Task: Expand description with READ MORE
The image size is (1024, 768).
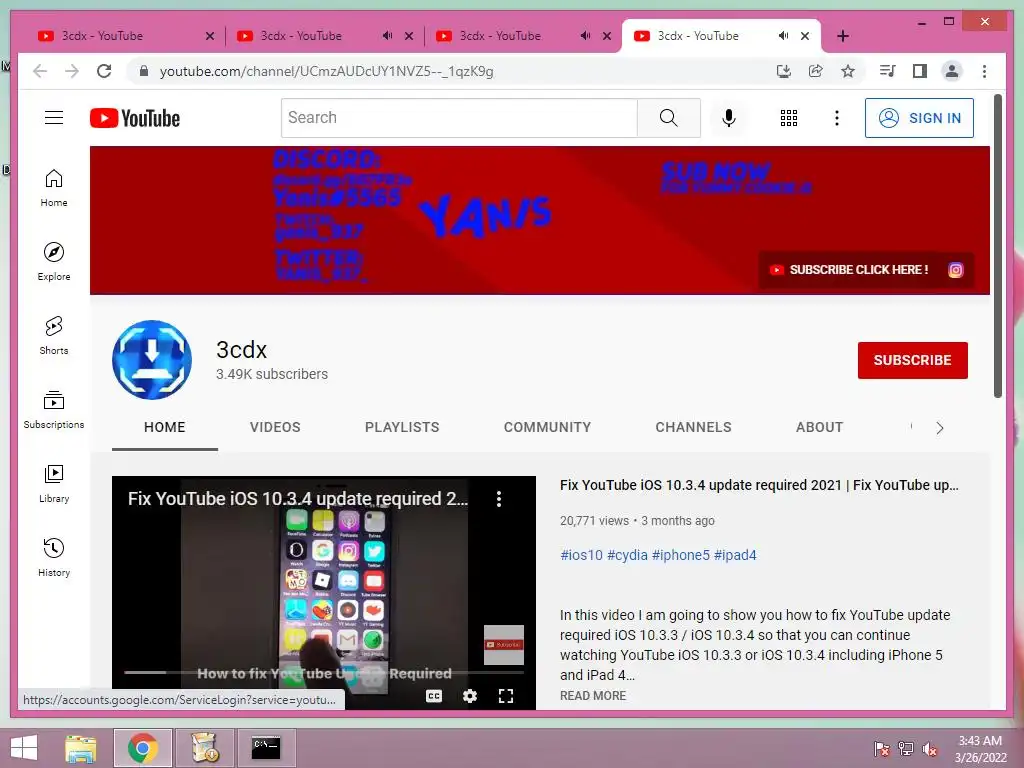Action: pos(592,696)
